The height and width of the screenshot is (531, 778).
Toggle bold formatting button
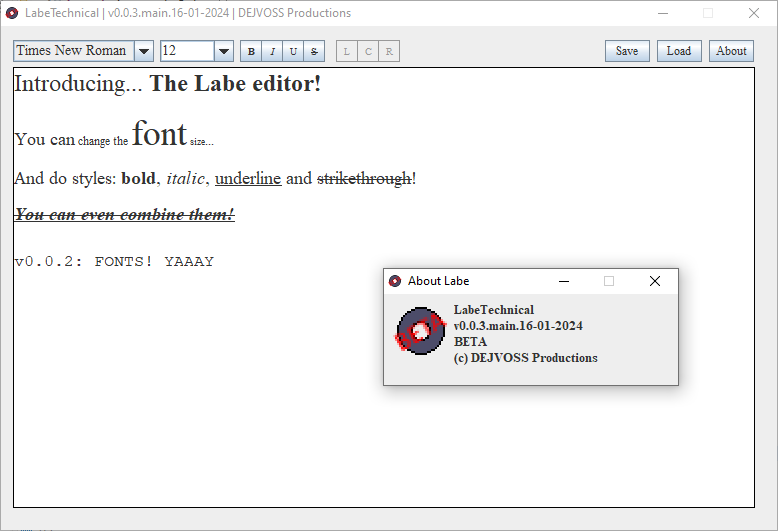(251, 51)
